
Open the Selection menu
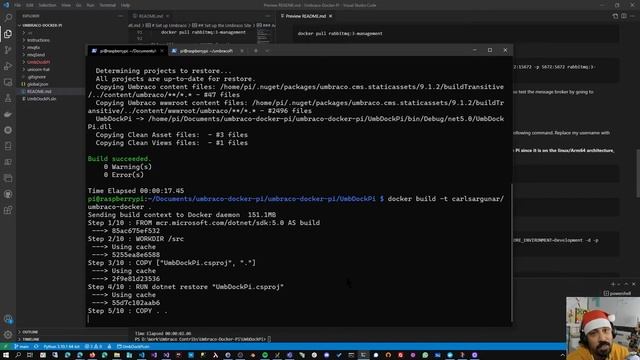47,5
